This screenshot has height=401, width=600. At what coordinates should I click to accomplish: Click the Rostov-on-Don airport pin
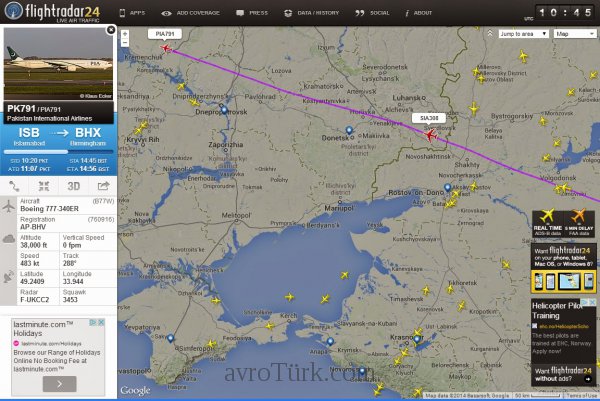[447, 188]
